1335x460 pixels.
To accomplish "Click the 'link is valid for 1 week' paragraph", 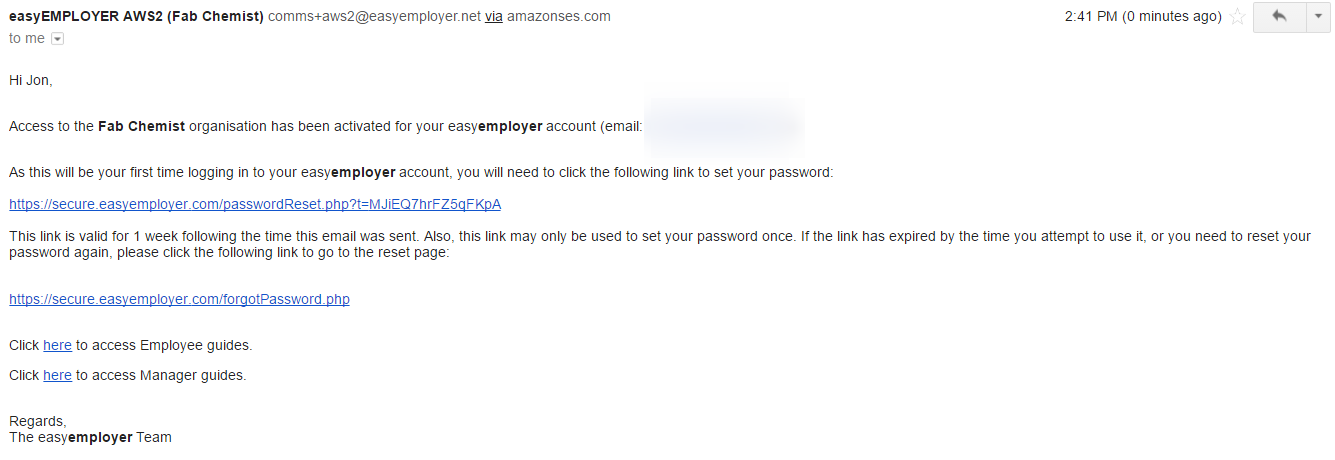I will (x=660, y=244).
